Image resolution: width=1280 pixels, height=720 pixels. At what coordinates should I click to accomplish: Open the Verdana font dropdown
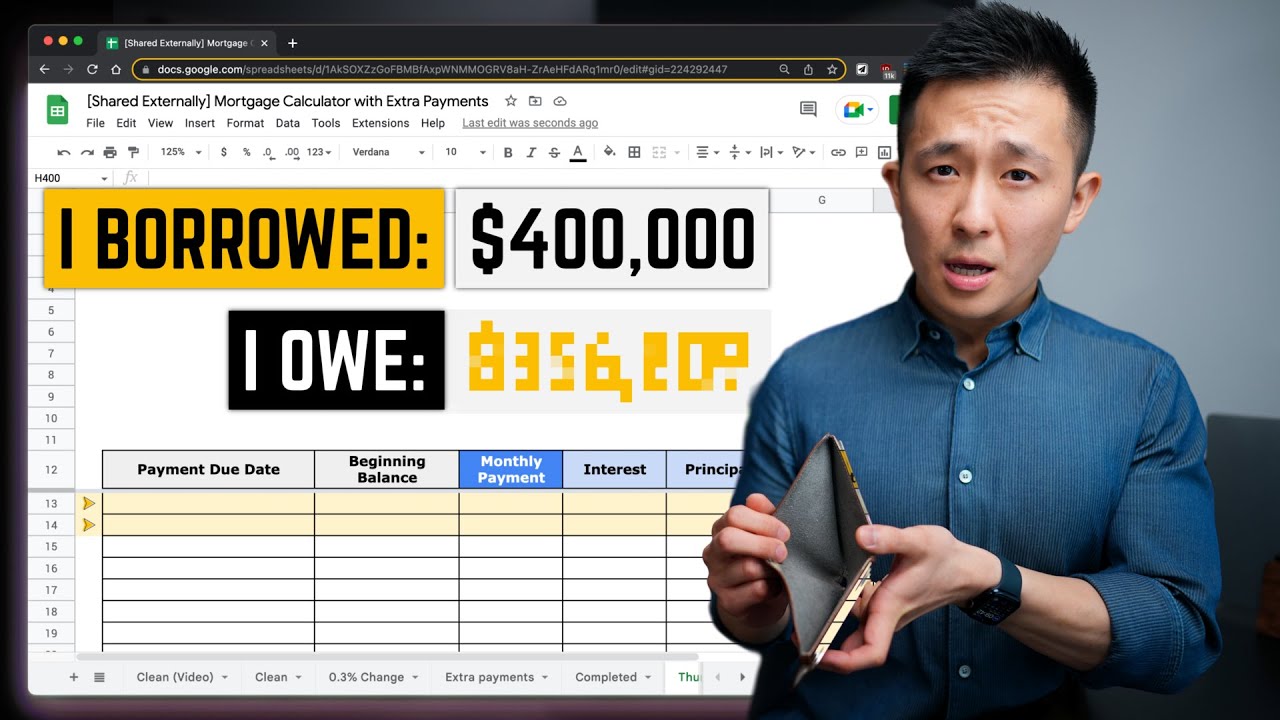pyautogui.click(x=387, y=152)
